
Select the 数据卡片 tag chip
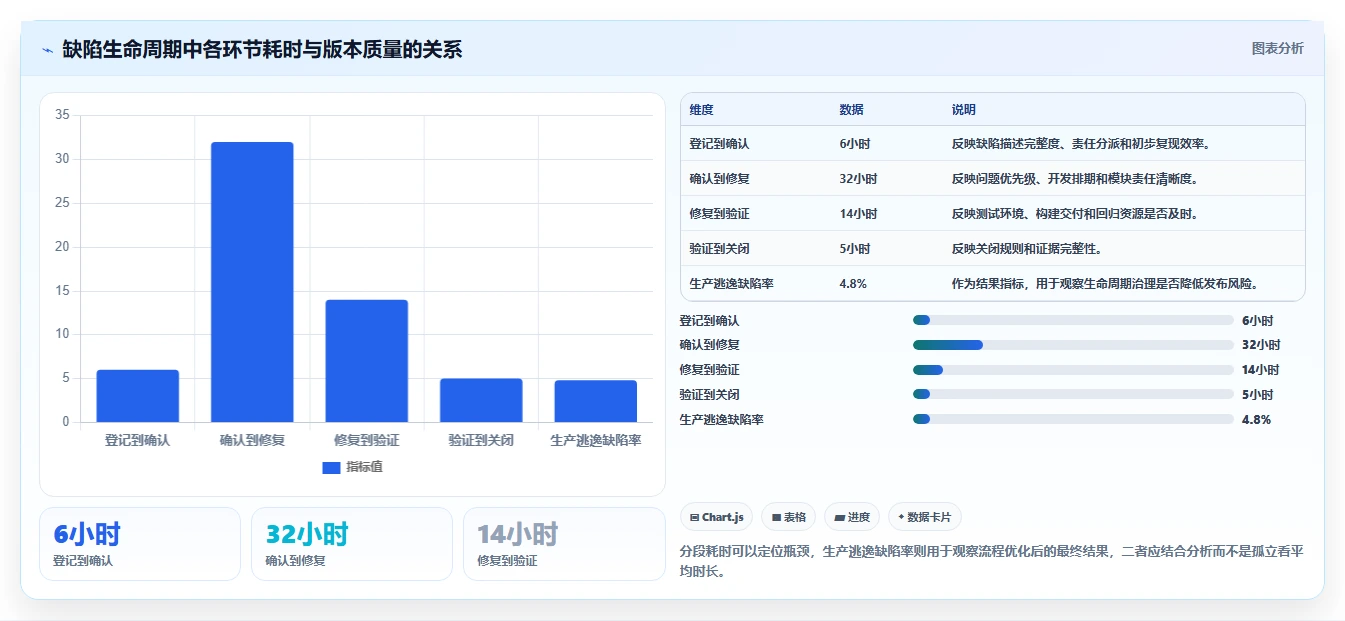click(925, 517)
